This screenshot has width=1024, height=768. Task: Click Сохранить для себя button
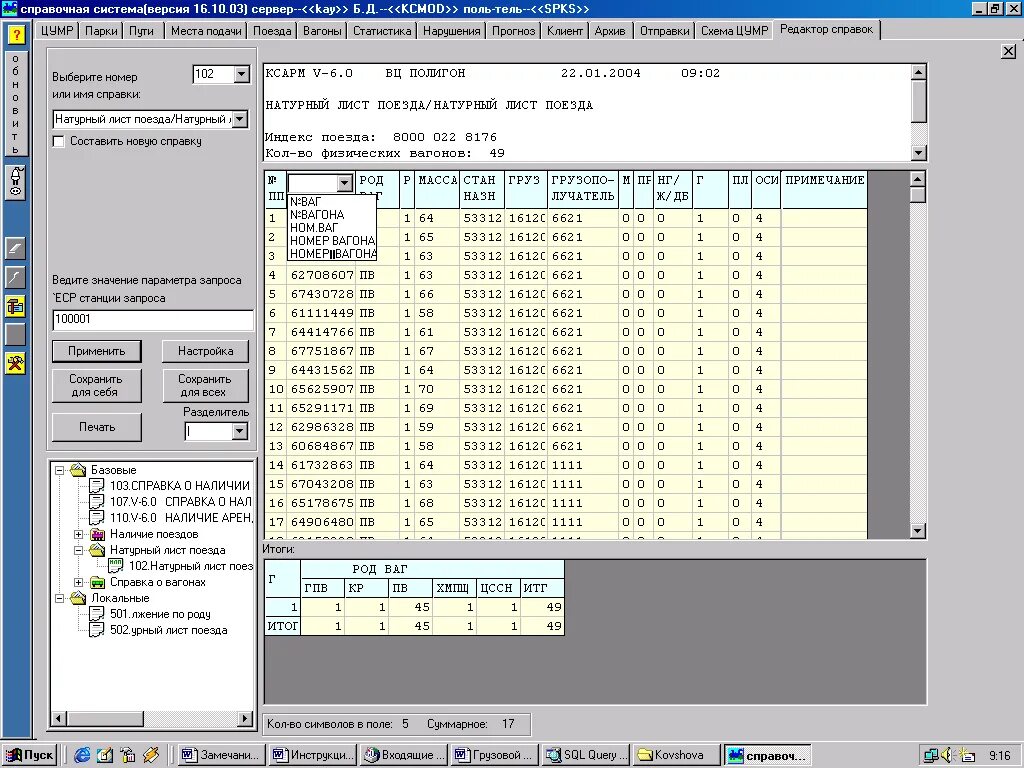click(x=97, y=386)
